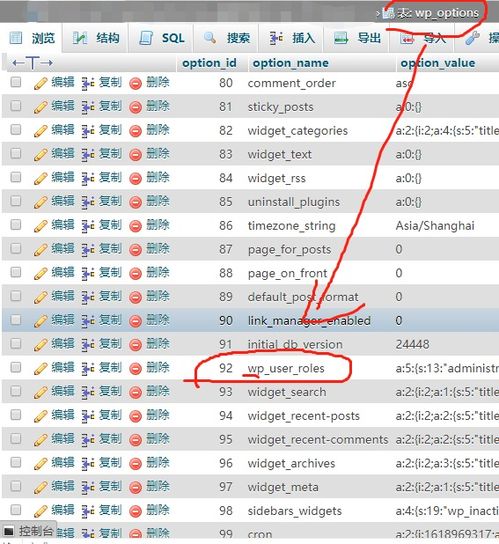This screenshot has width=499, height=544.
Task: Switch to the 结构 (Structure) tab
Action: pyautogui.click(x=96, y=38)
